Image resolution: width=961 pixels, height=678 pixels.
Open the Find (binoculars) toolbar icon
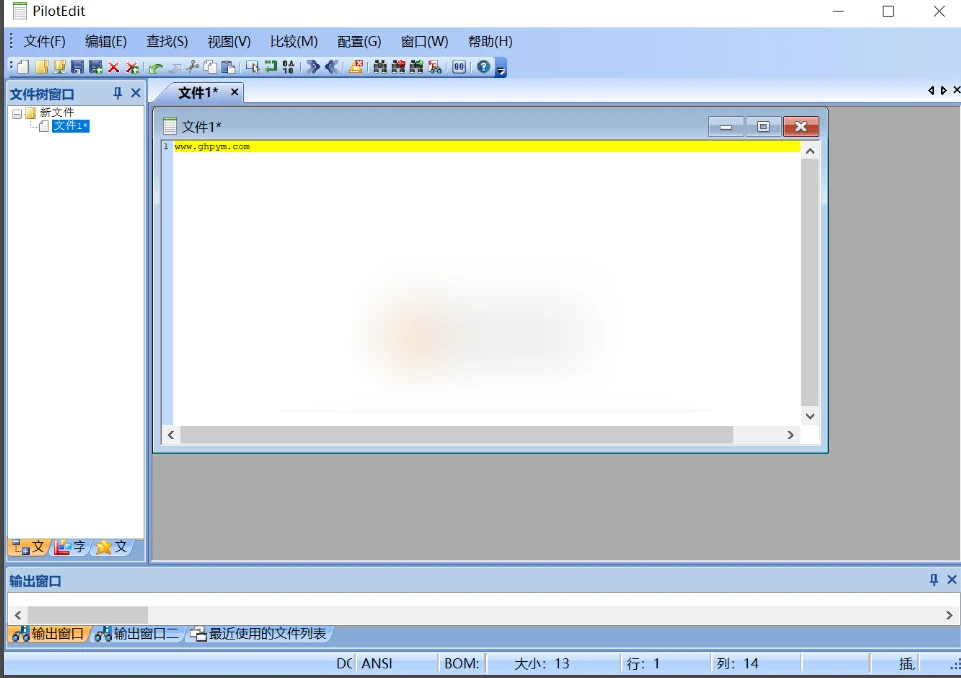(381, 67)
